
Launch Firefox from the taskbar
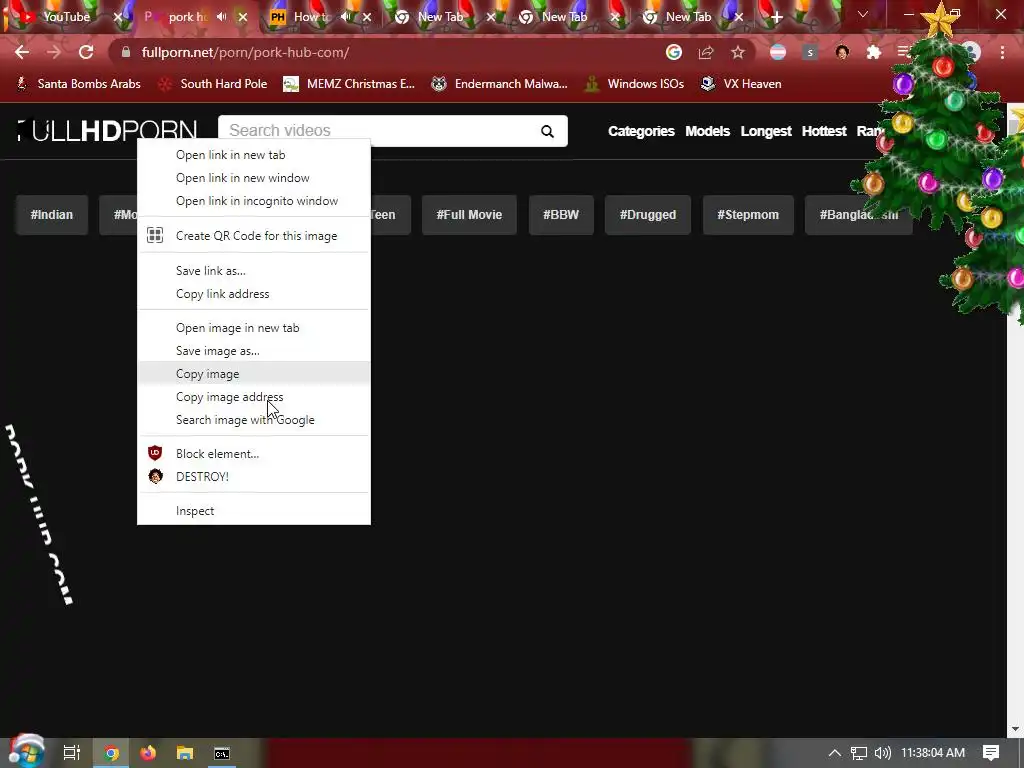click(148, 753)
